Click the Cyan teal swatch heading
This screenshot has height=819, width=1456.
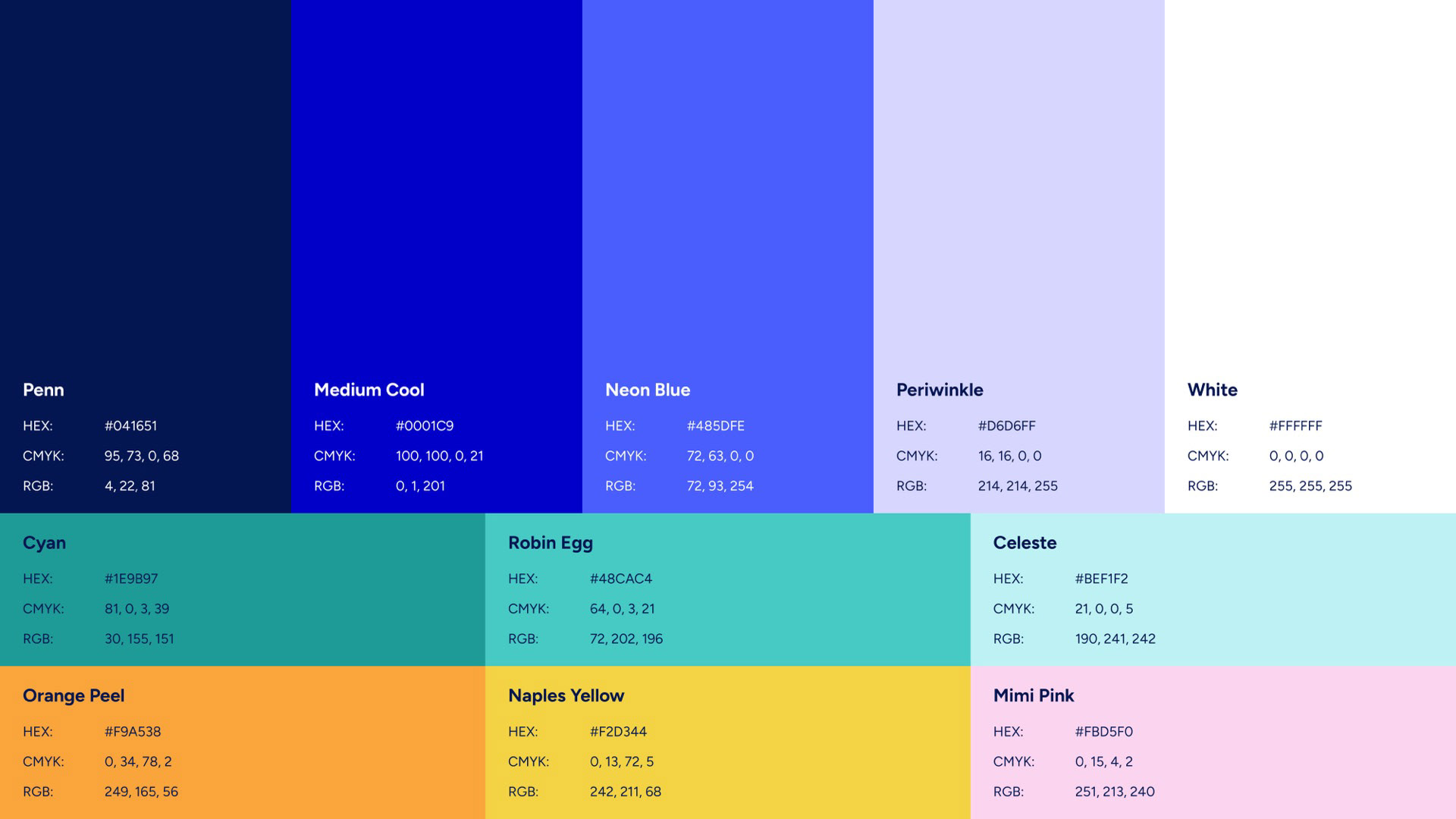[44, 543]
